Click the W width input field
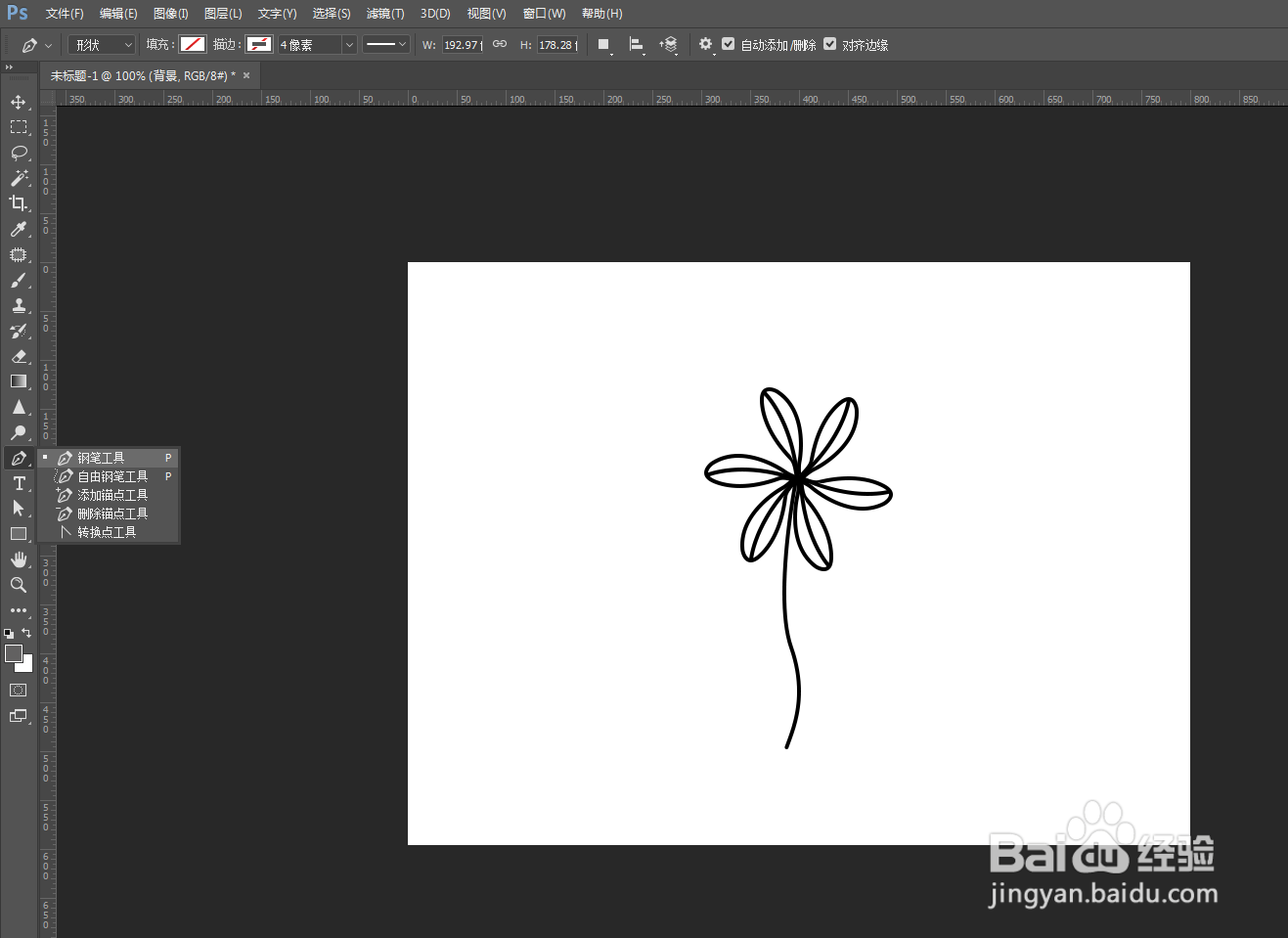 pos(463,45)
